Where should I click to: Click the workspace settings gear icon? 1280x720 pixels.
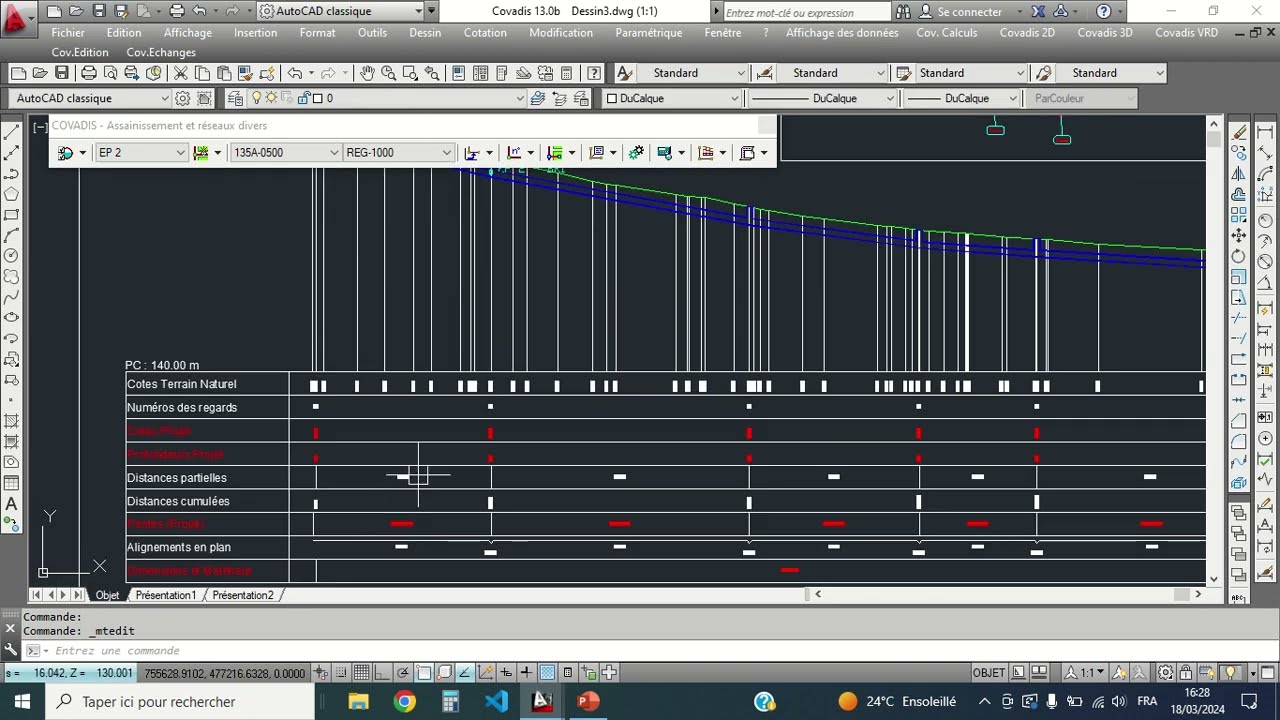coord(183,98)
